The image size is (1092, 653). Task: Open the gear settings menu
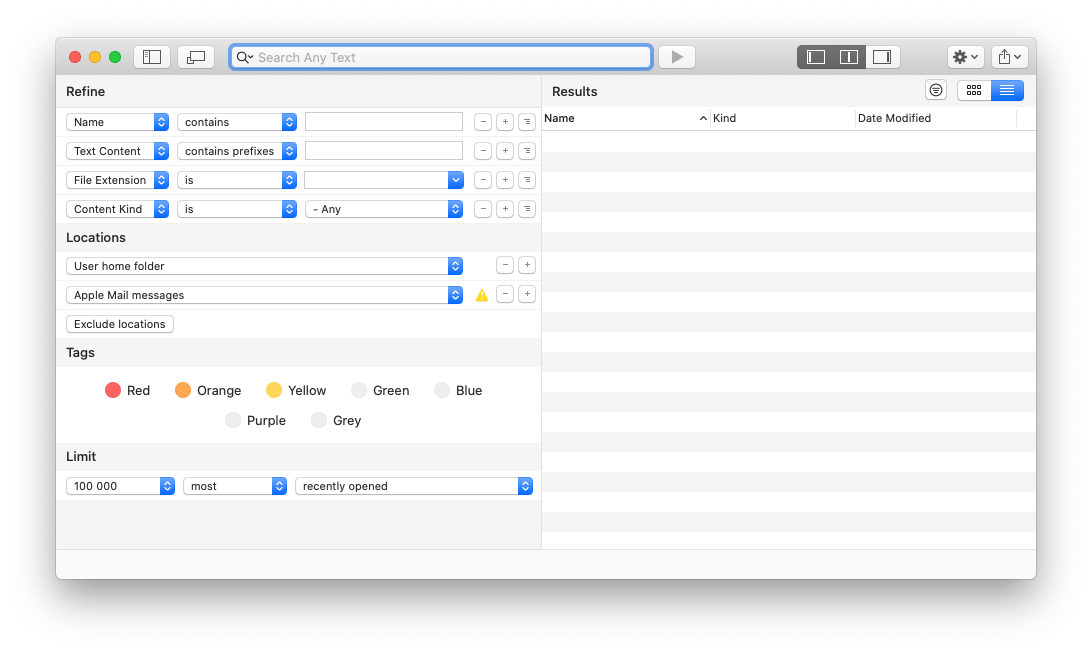(965, 57)
